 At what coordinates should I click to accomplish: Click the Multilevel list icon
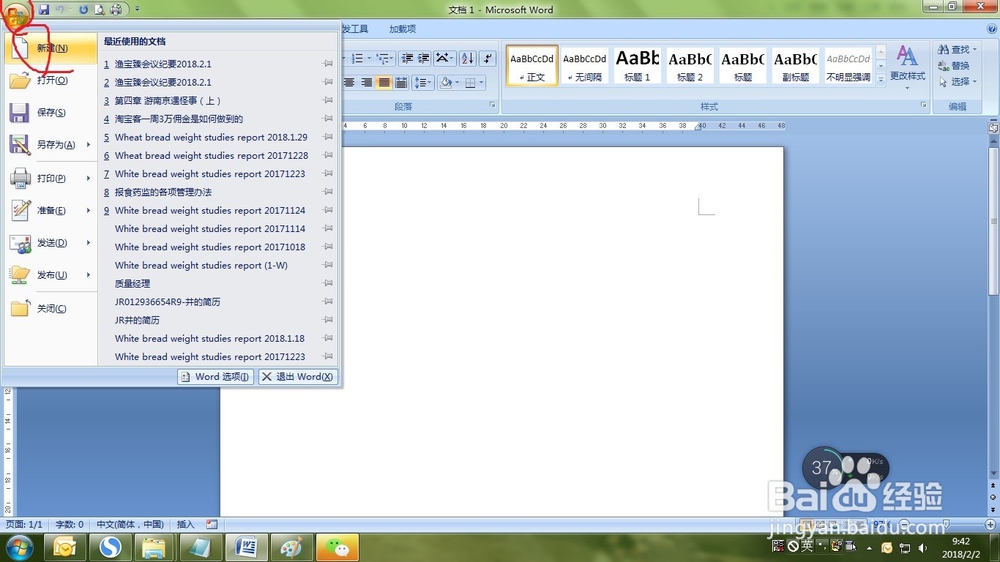tap(384, 59)
